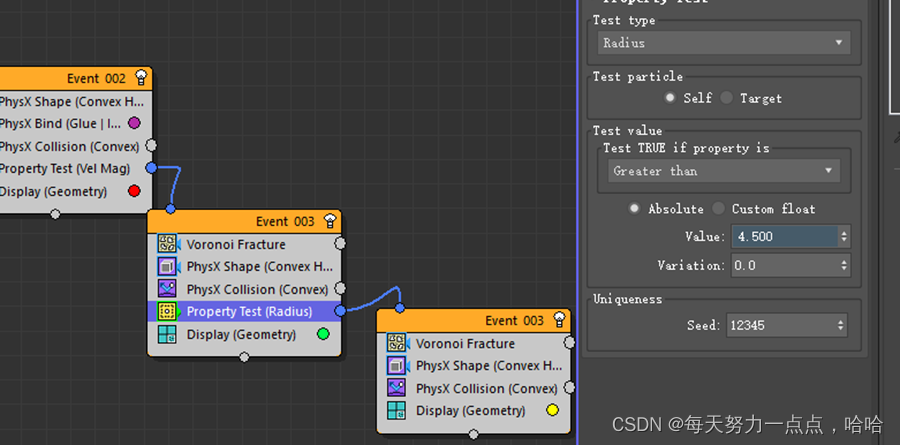The height and width of the screenshot is (445, 900).
Task: Select Voronoi Fracture icon in Event 003 with yellow Display
Action: [397, 343]
